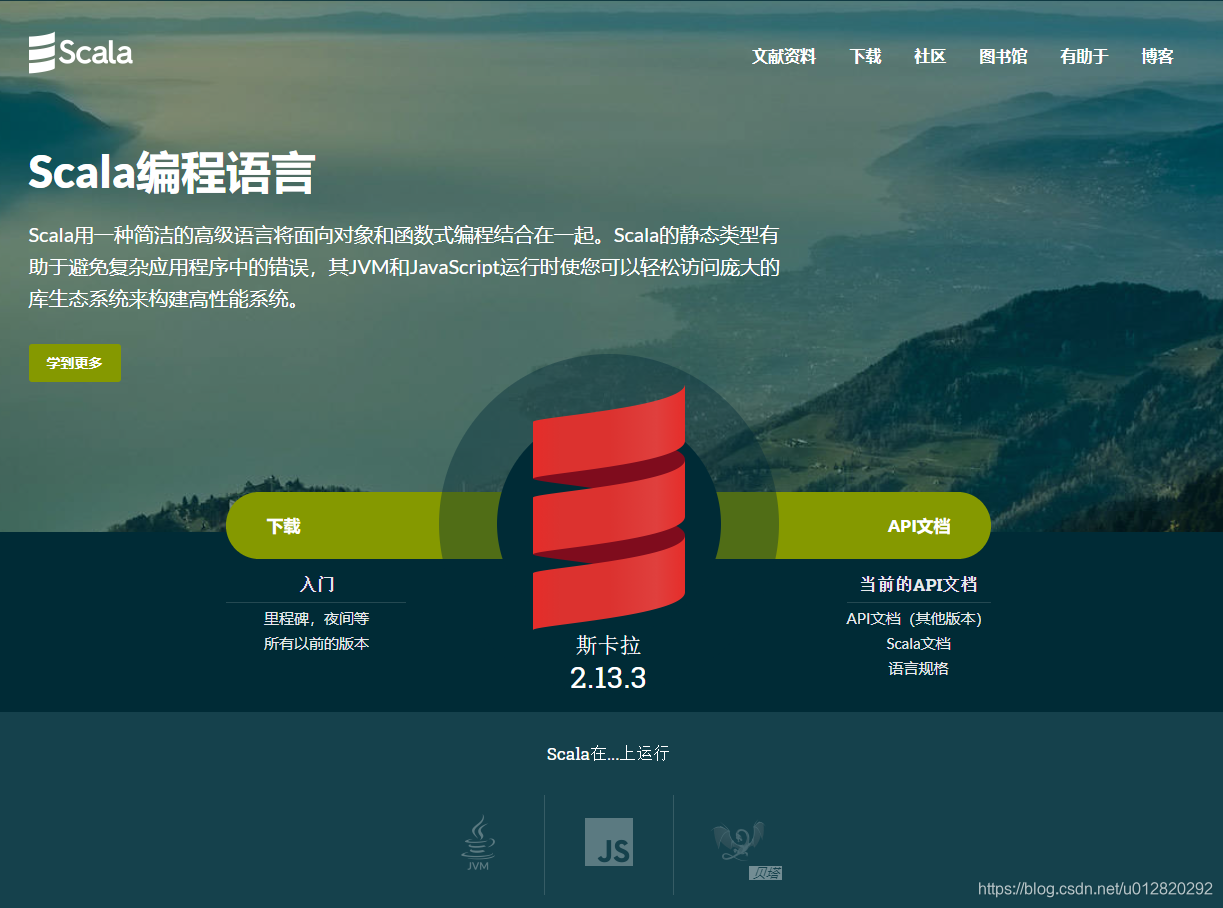The height and width of the screenshot is (908, 1223).
Task: Open the 所有以前的版本 link
Action: tap(317, 644)
